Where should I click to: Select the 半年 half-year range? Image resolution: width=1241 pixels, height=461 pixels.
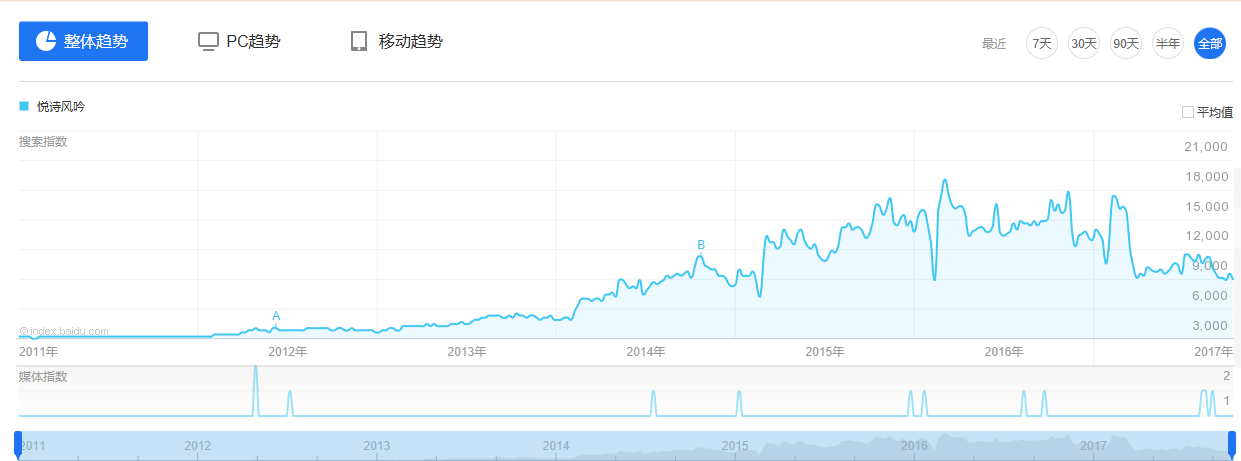pyautogui.click(x=1168, y=43)
